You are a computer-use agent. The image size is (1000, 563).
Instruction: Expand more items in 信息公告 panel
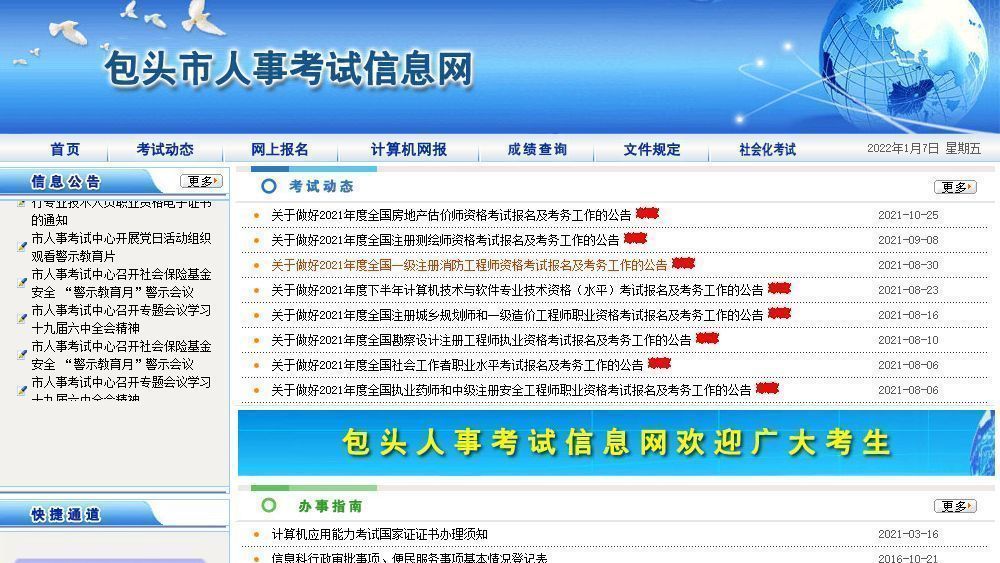(201, 181)
